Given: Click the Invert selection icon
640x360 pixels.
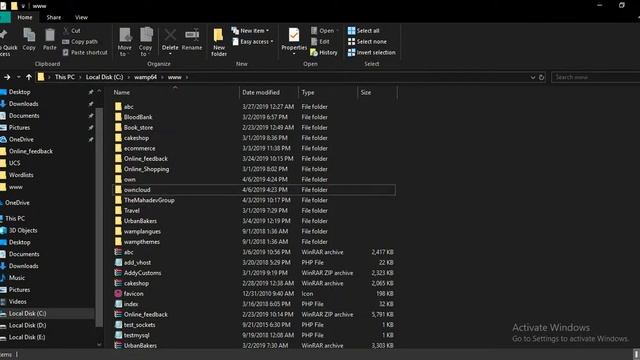Looking at the screenshot, I should coord(351,52).
